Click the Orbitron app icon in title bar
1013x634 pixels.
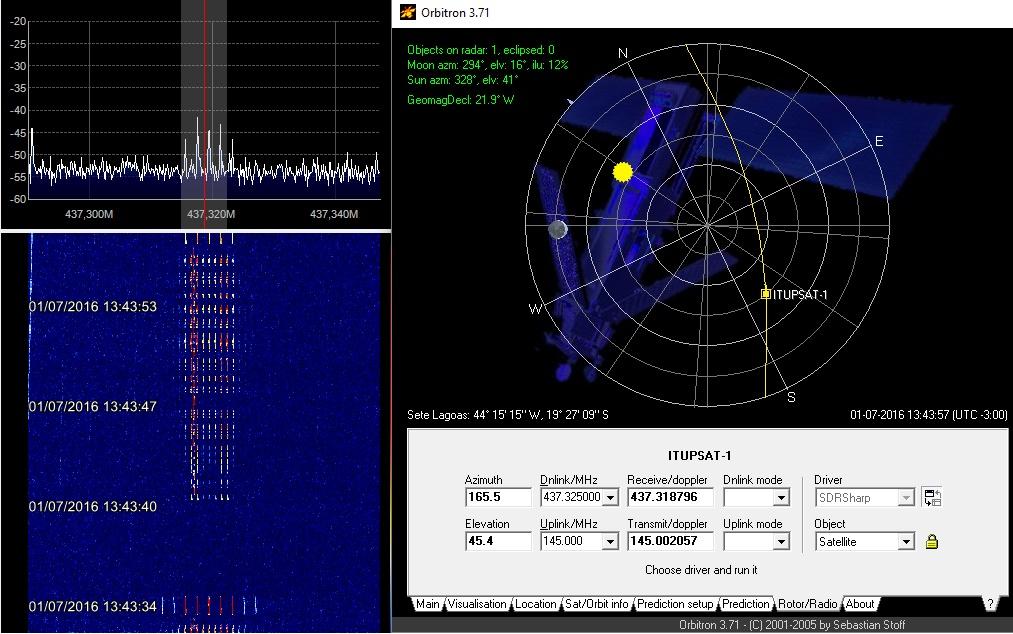408,12
